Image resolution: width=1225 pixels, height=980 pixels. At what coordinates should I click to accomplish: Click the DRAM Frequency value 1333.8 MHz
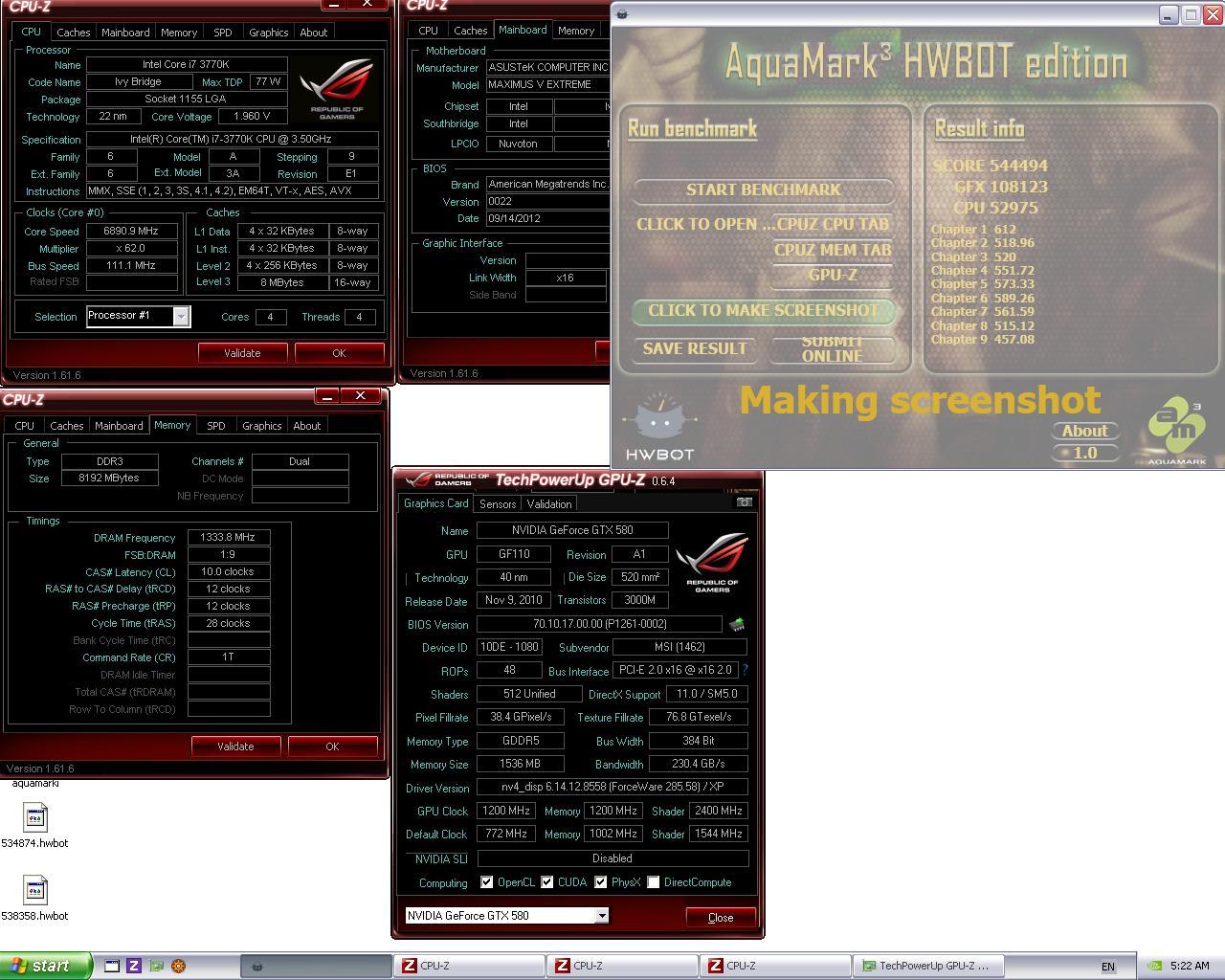tap(229, 537)
